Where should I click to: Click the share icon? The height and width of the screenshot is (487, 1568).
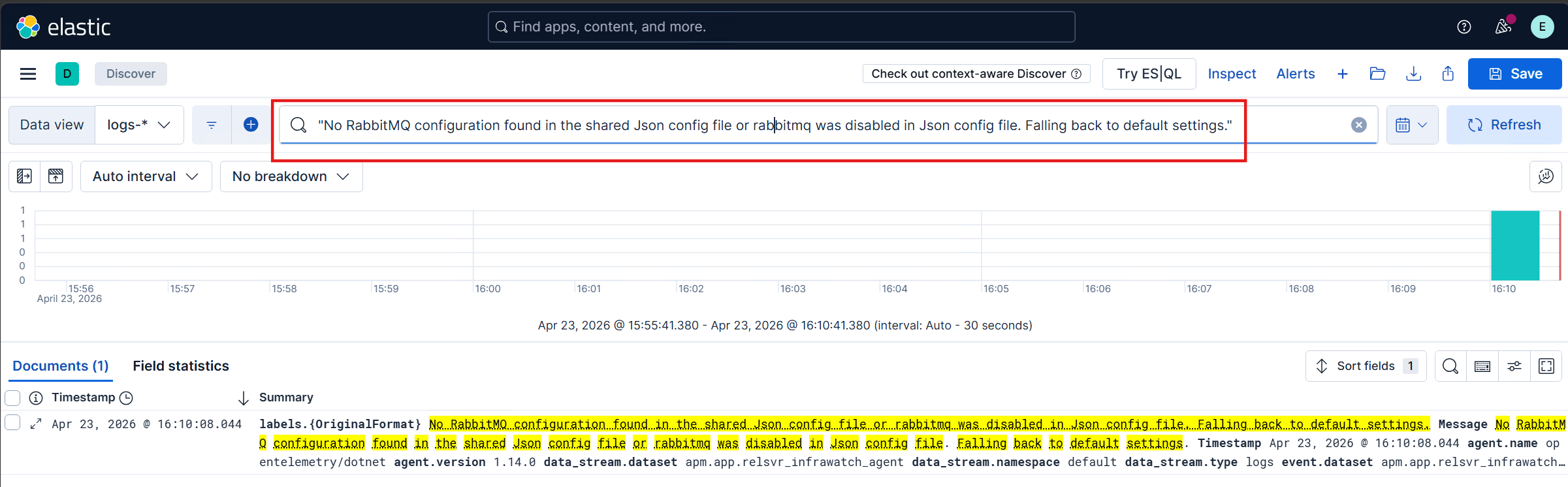[1448, 74]
